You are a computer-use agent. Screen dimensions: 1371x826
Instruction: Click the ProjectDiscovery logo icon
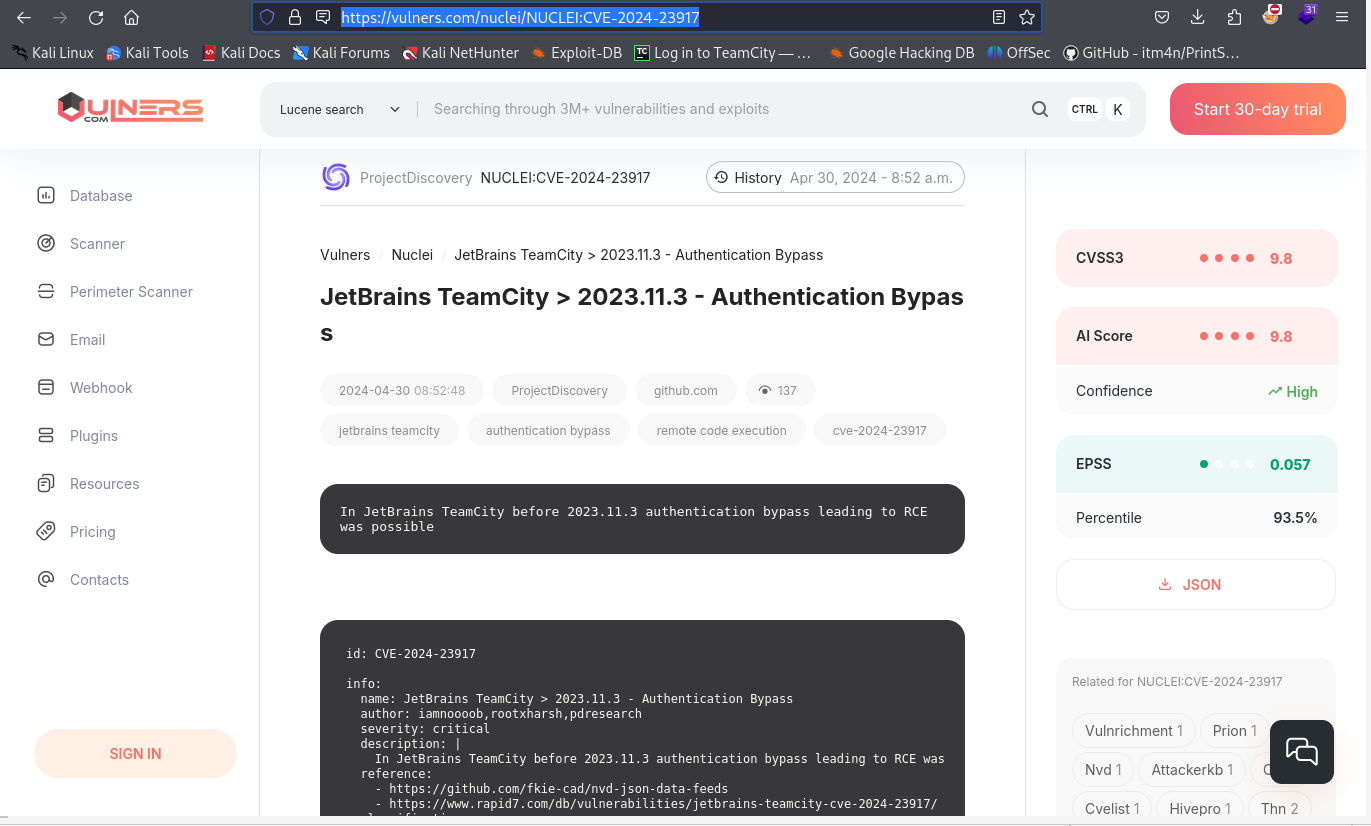click(336, 177)
